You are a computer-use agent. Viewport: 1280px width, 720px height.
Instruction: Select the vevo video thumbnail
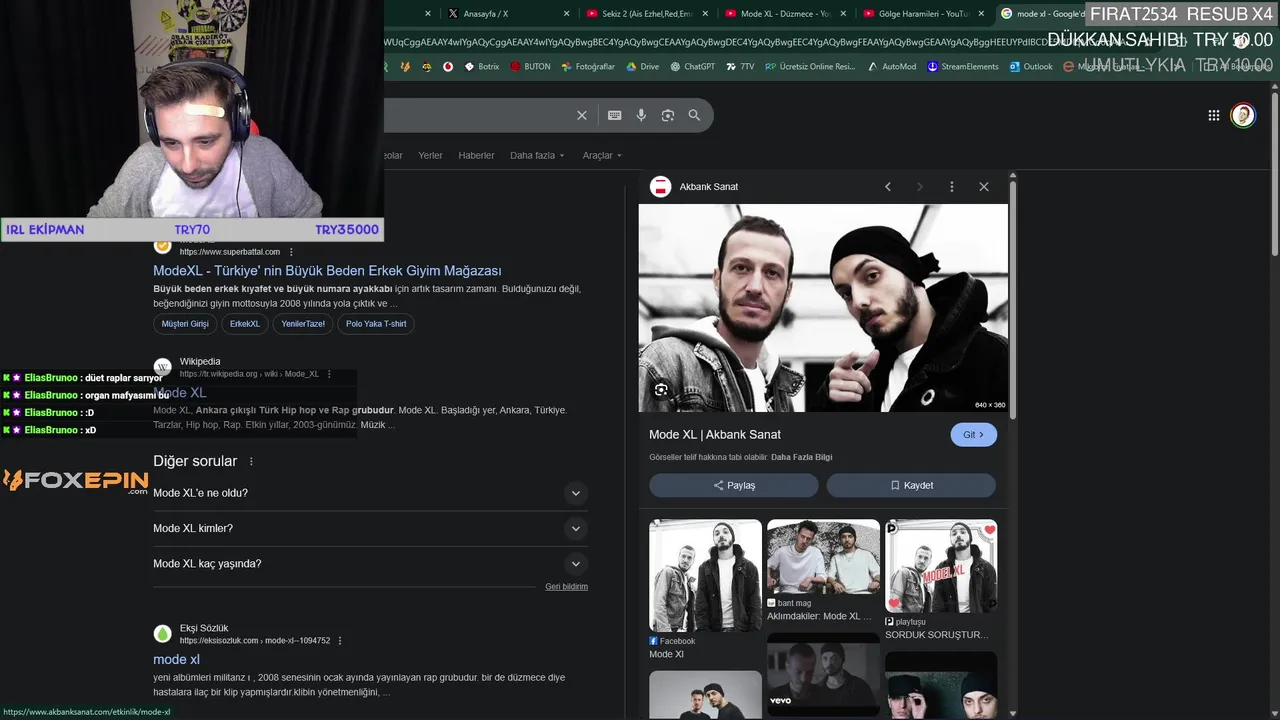823,675
